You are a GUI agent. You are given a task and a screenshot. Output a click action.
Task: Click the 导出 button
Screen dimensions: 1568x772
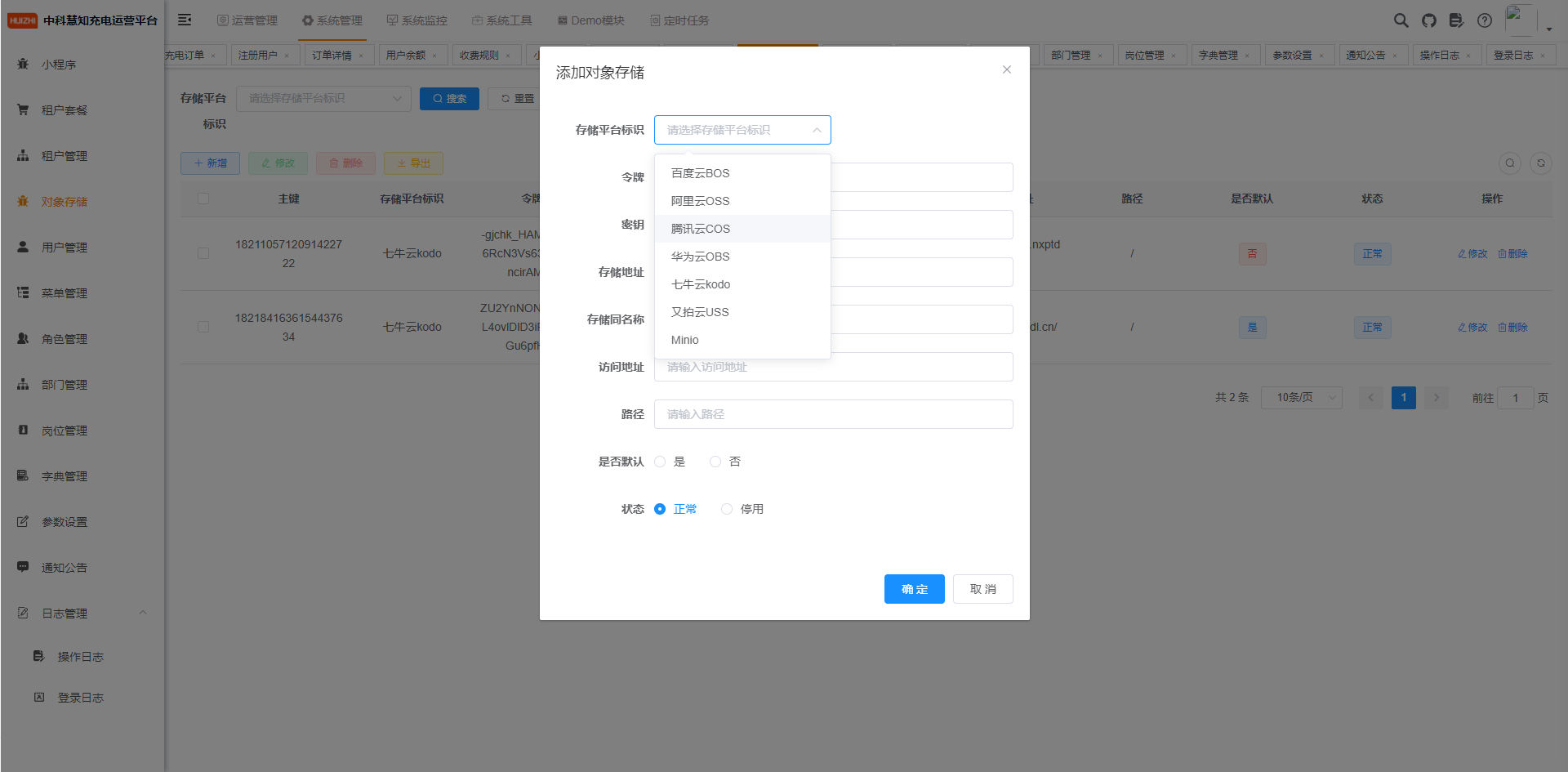413,163
